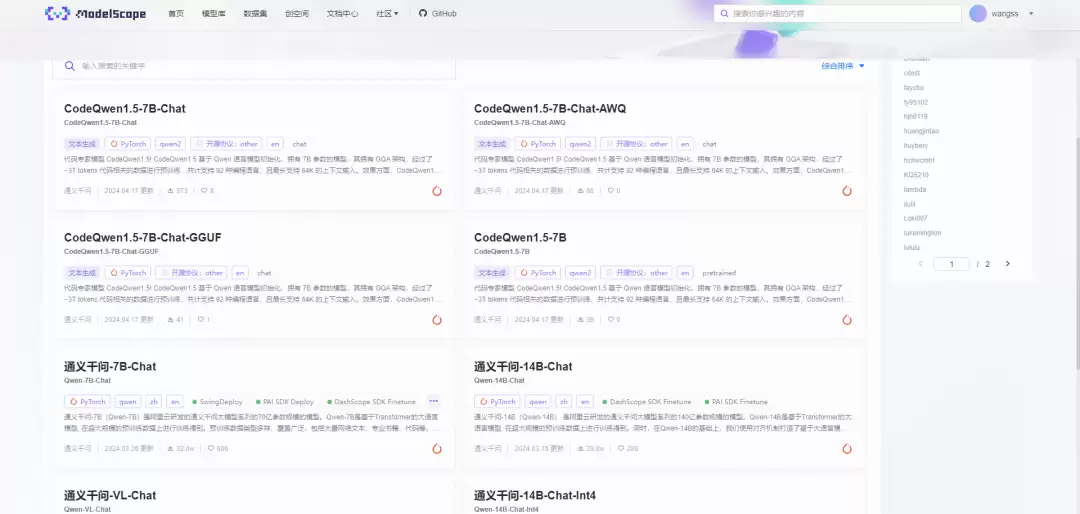The width and height of the screenshot is (1080, 514).
Task: Select user Loki007 in the sidebar list
Action: click(915, 218)
